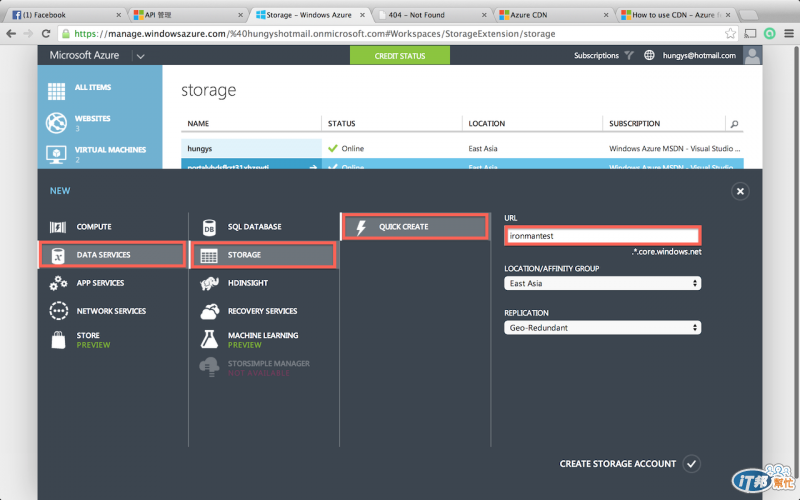Click into URL field containing ironmantest
This screenshot has height=500, width=800.
(x=603, y=236)
